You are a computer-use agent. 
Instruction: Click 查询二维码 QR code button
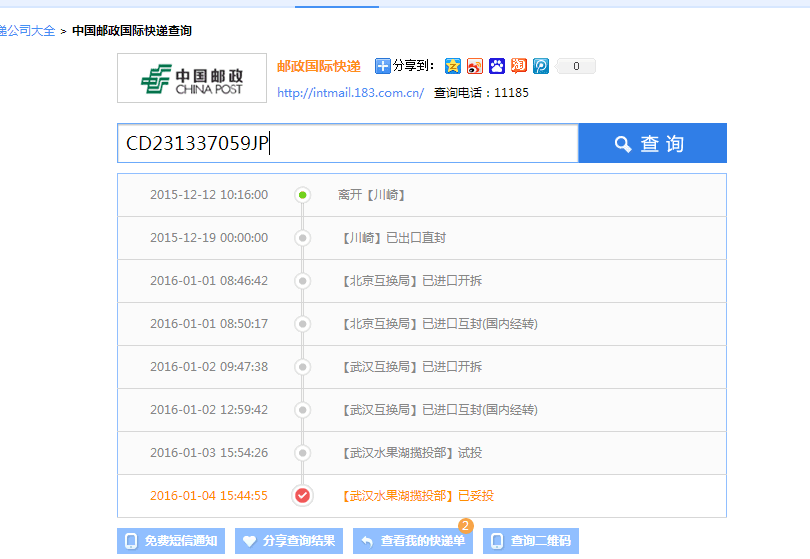click(530, 541)
